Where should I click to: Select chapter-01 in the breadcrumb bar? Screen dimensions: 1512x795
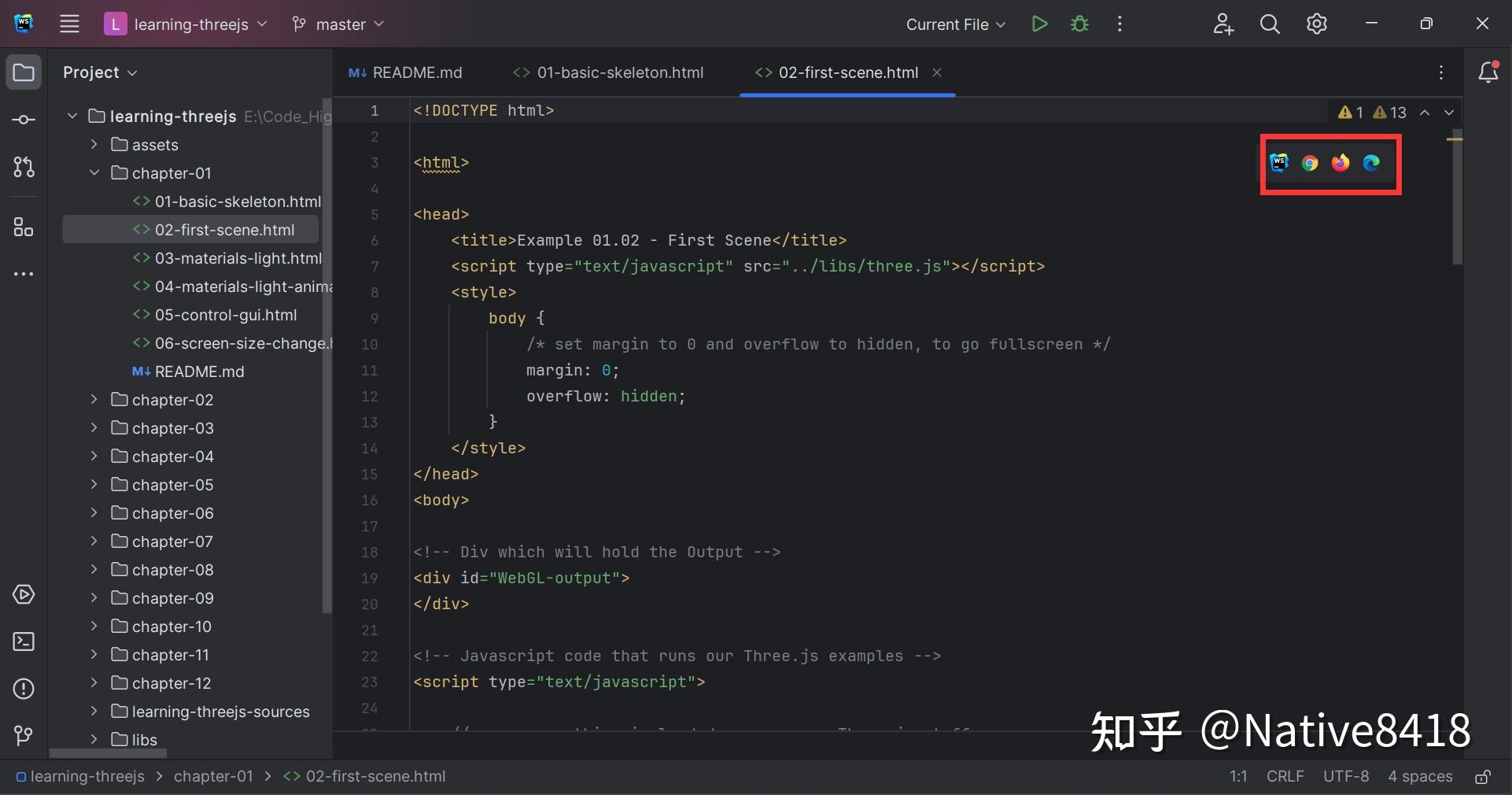212,777
